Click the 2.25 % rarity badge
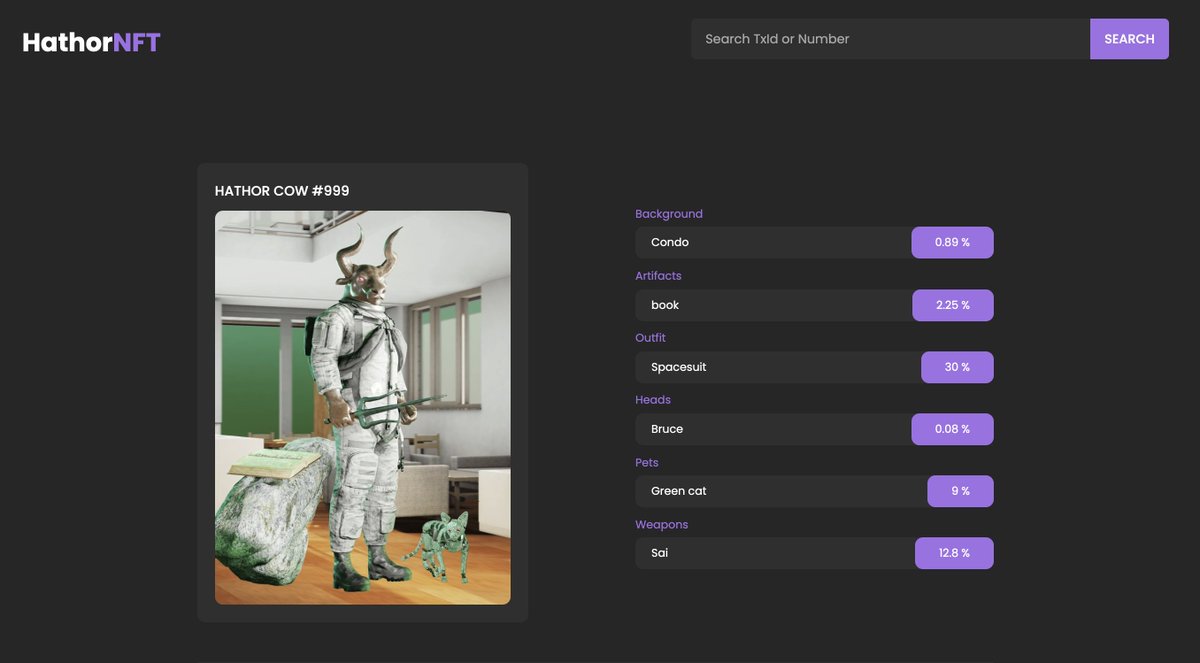 pos(953,305)
